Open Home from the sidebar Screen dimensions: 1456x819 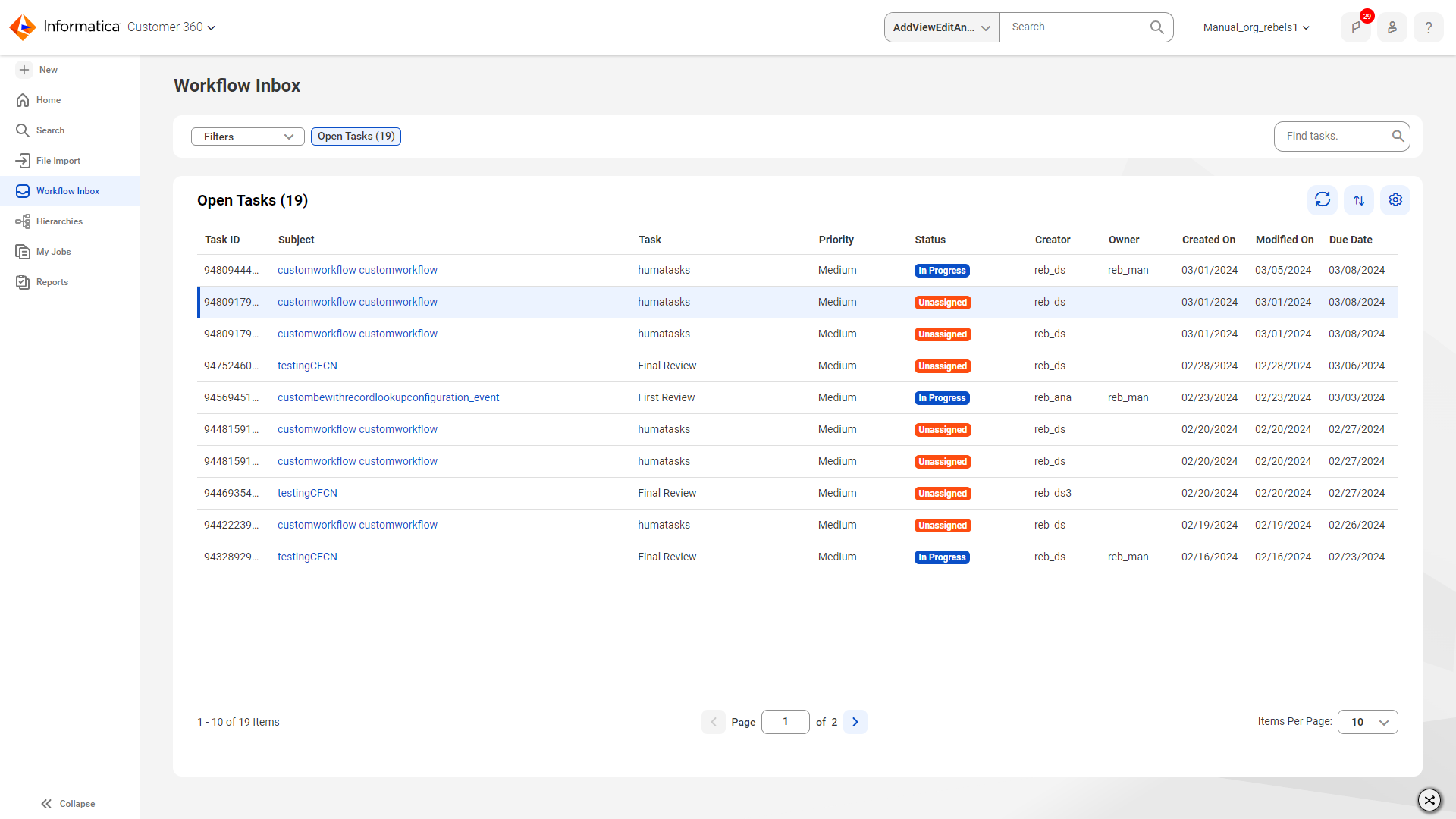click(70, 100)
